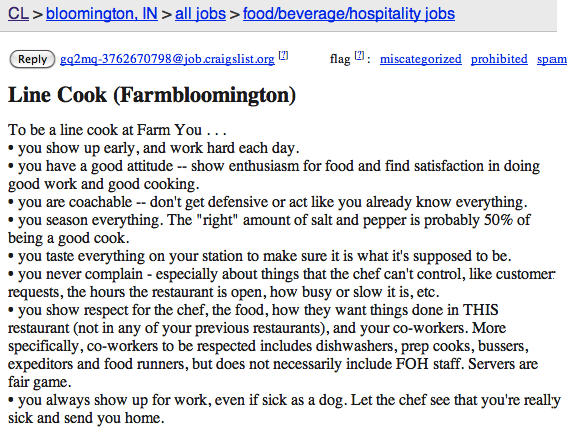Click the help [?] icon beside flag
This screenshot has width=574, height=427.
359,56
